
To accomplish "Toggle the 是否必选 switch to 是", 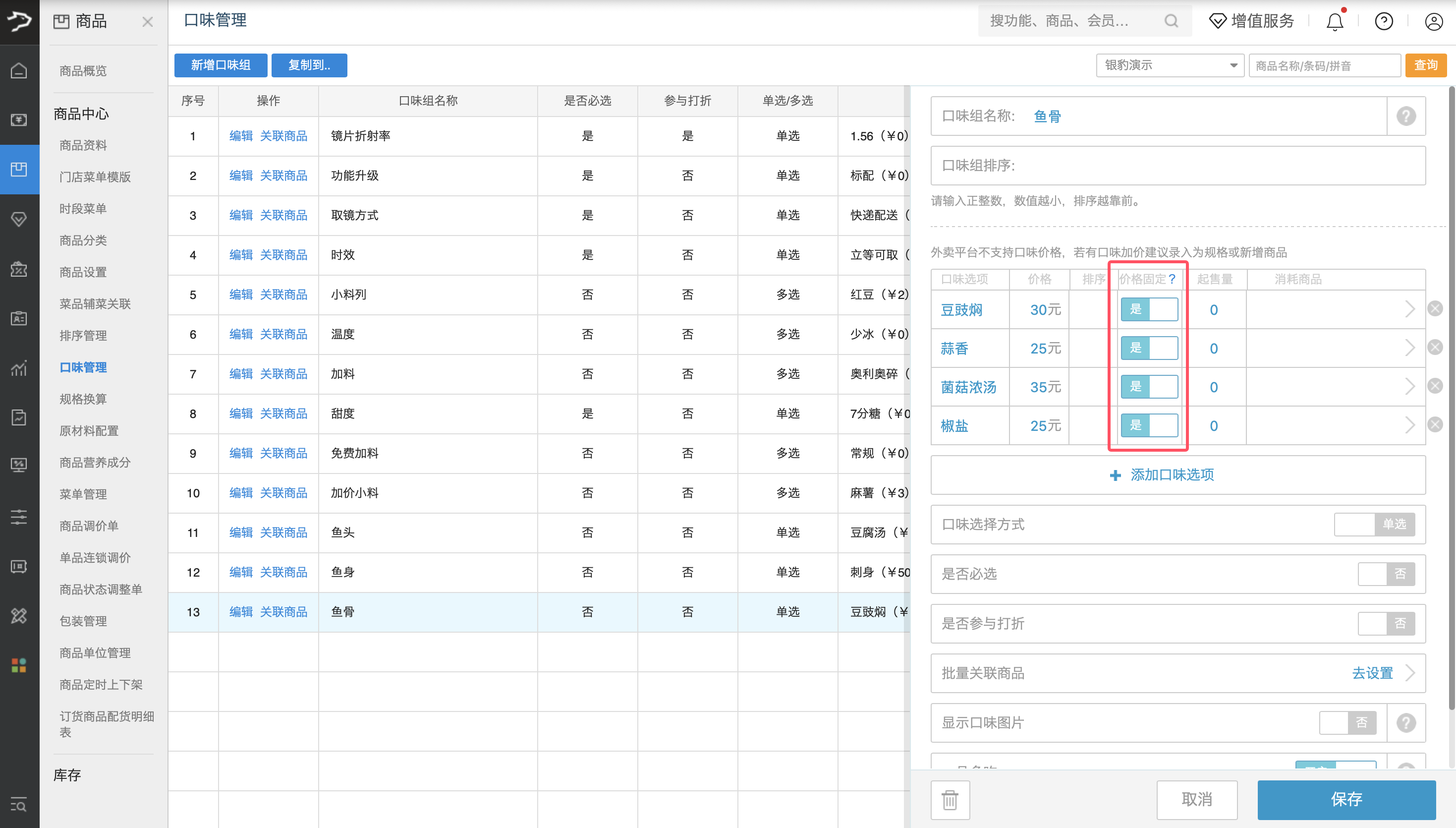I will click(x=1387, y=574).
